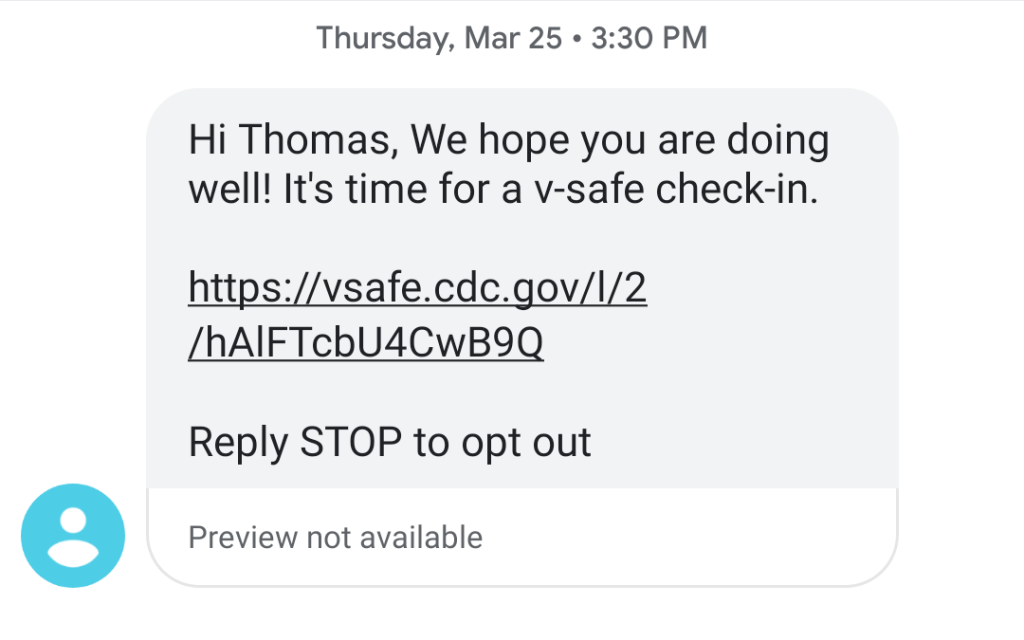The height and width of the screenshot is (640, 1024).
Task: Tap the sender's contact avatar icon
Action: point(73,535)
